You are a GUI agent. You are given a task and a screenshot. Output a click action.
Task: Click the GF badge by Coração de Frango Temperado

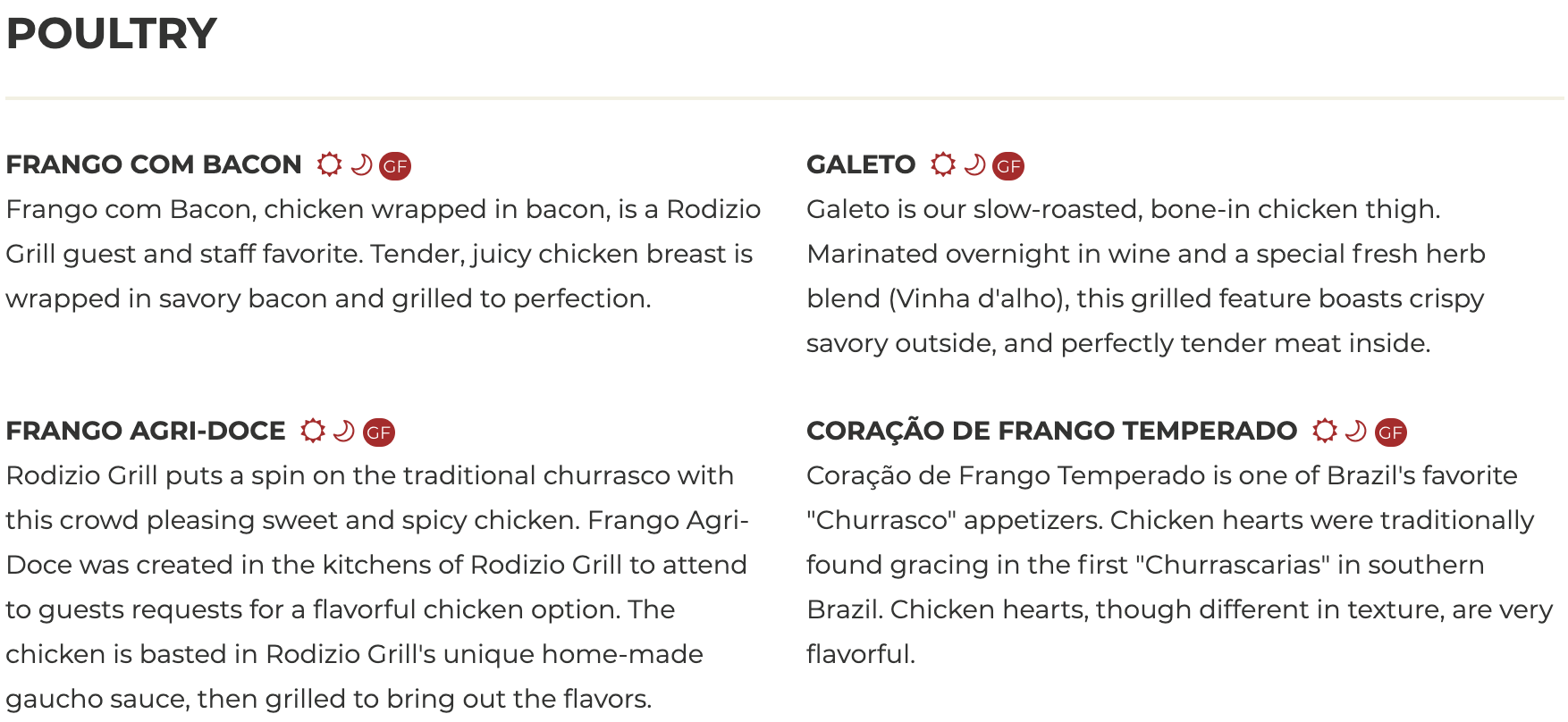pos(1391,432)
